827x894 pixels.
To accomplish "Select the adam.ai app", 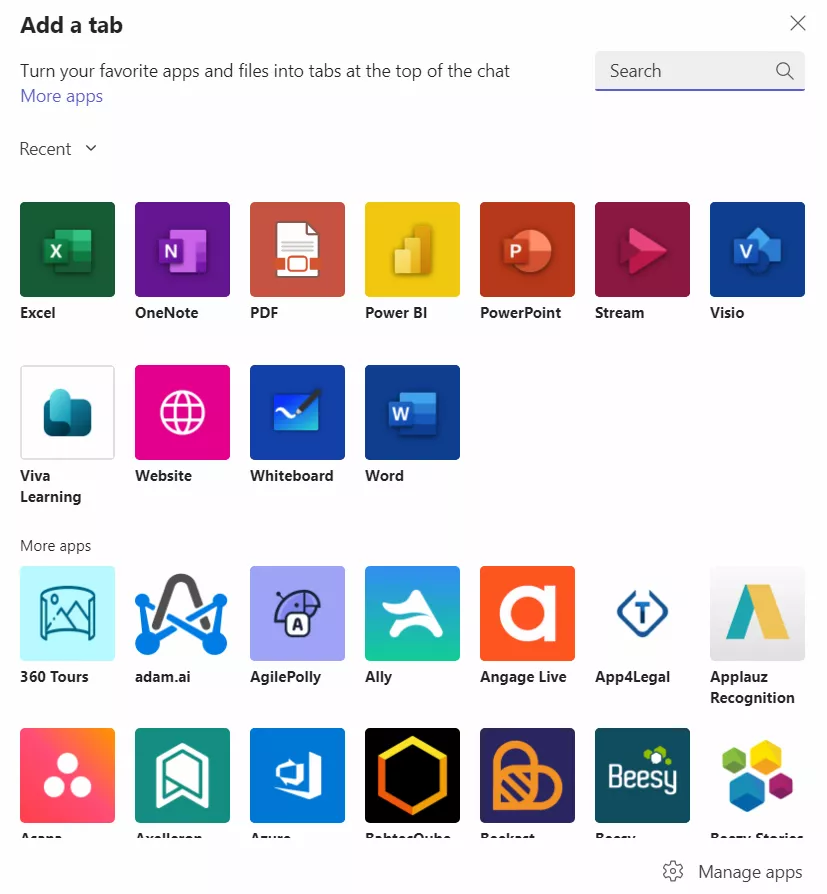I will pos(183,613).
